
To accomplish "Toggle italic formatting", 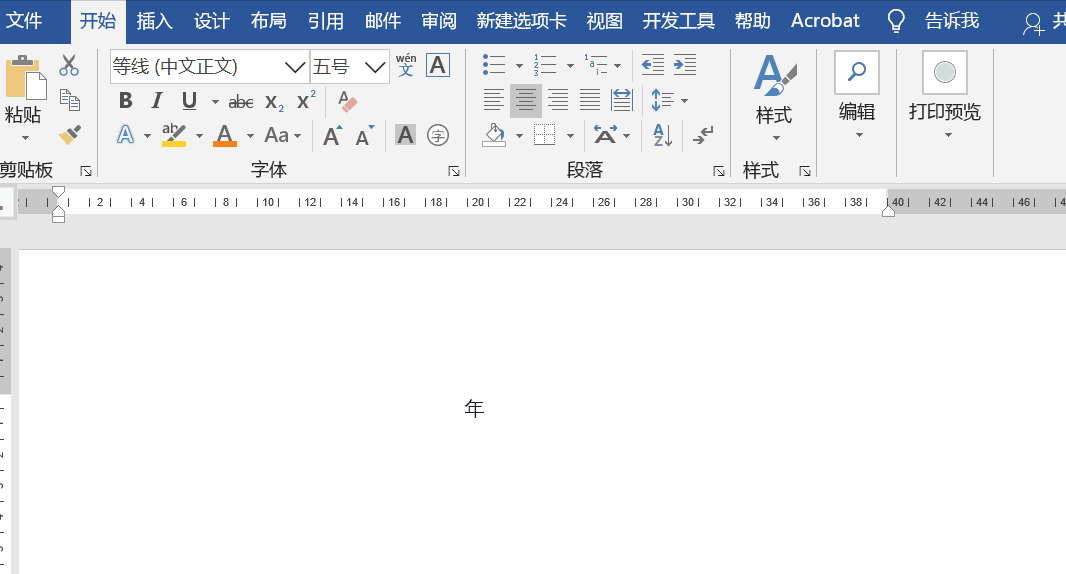I will pyautogui.click(x=157, y=101).
